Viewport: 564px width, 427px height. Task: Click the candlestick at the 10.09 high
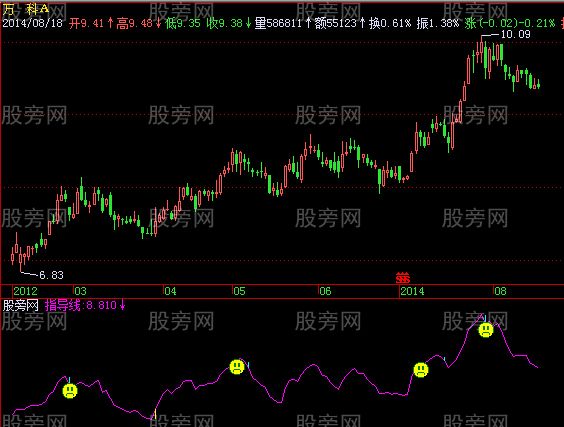click(481, 48)
